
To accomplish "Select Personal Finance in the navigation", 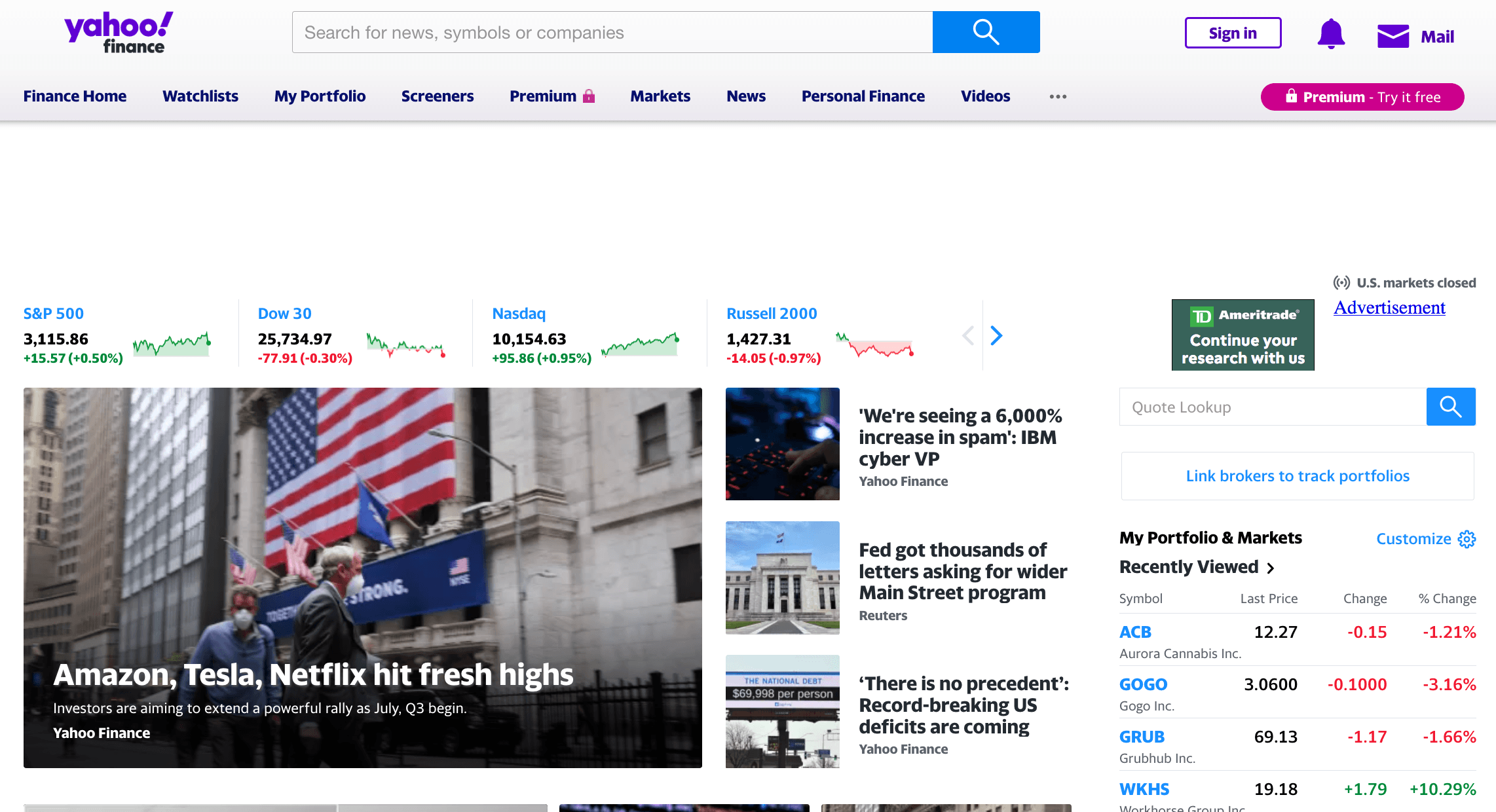I will coord(863,96).
